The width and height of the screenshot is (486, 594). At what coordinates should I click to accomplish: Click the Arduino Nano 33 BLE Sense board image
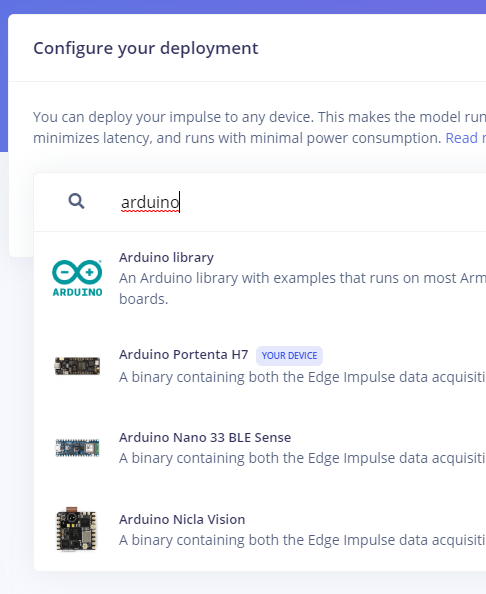click(x=77, y=448)
